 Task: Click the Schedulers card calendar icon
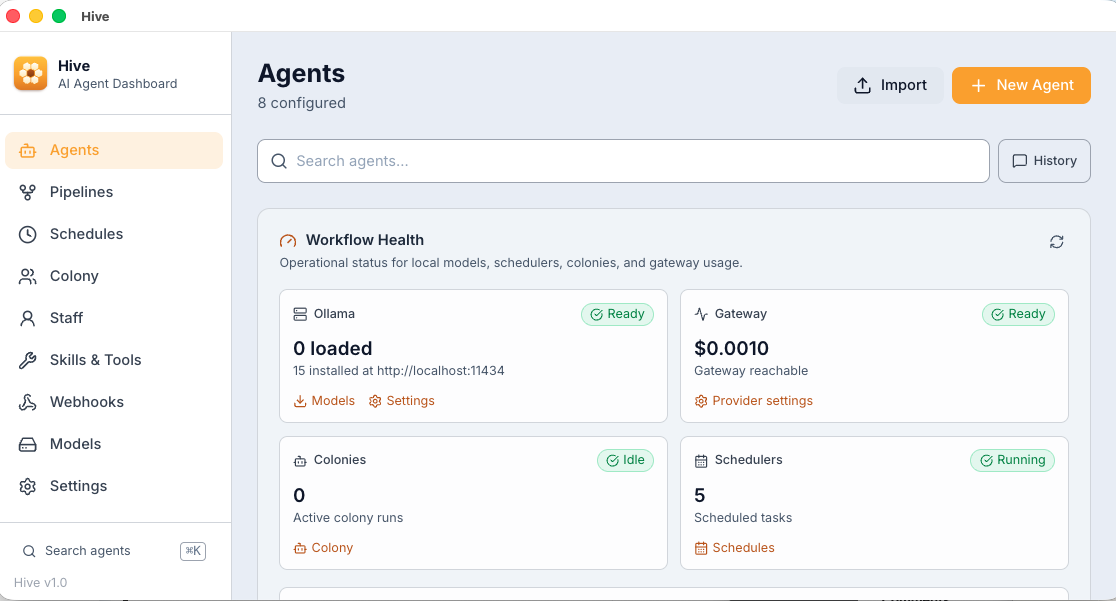[701, 461]
